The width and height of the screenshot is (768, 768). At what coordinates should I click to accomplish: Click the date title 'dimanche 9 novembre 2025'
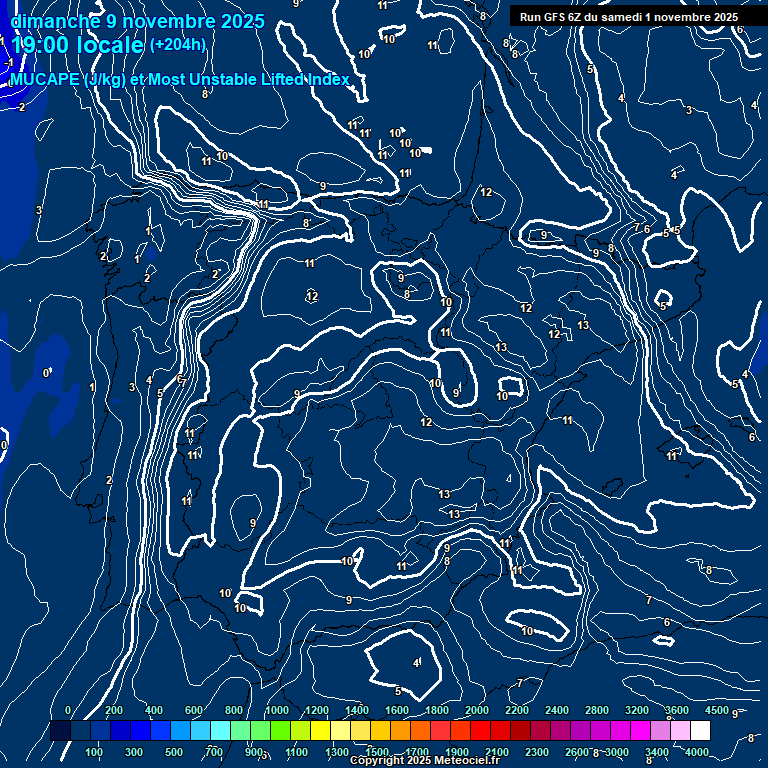(138, 22)
